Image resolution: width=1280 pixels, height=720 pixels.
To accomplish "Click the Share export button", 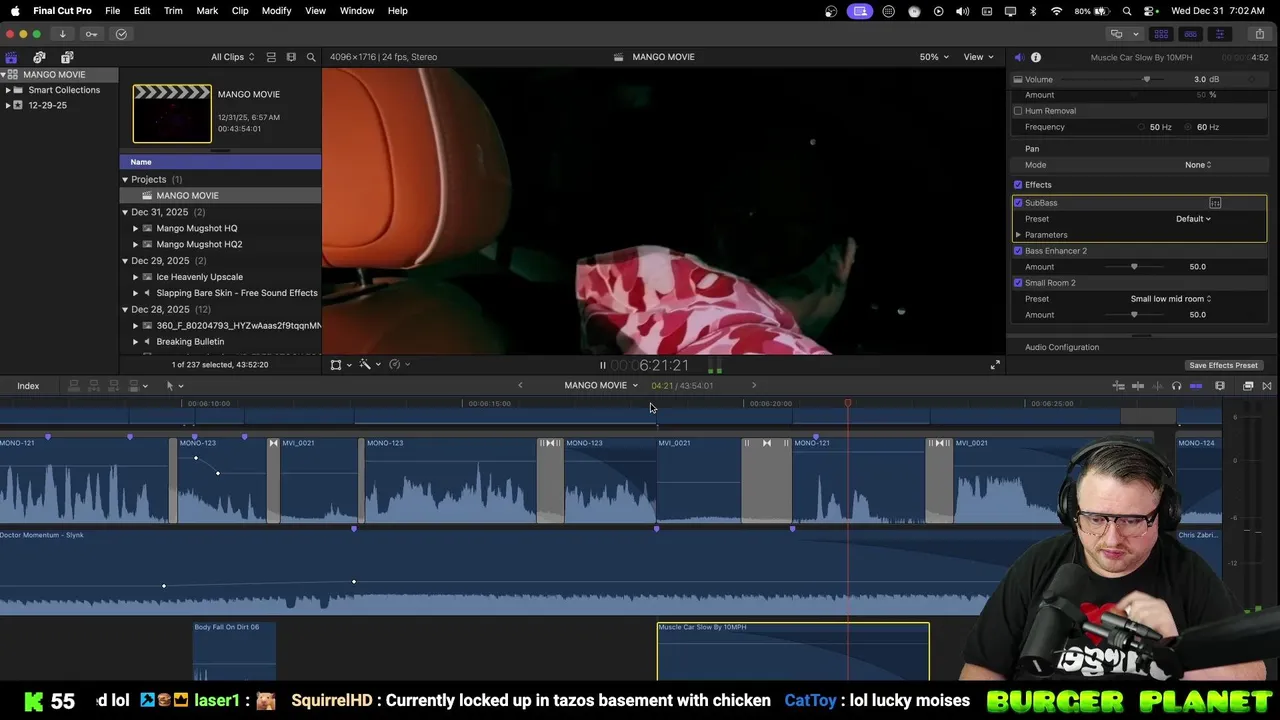I will tap(1259, 34).
